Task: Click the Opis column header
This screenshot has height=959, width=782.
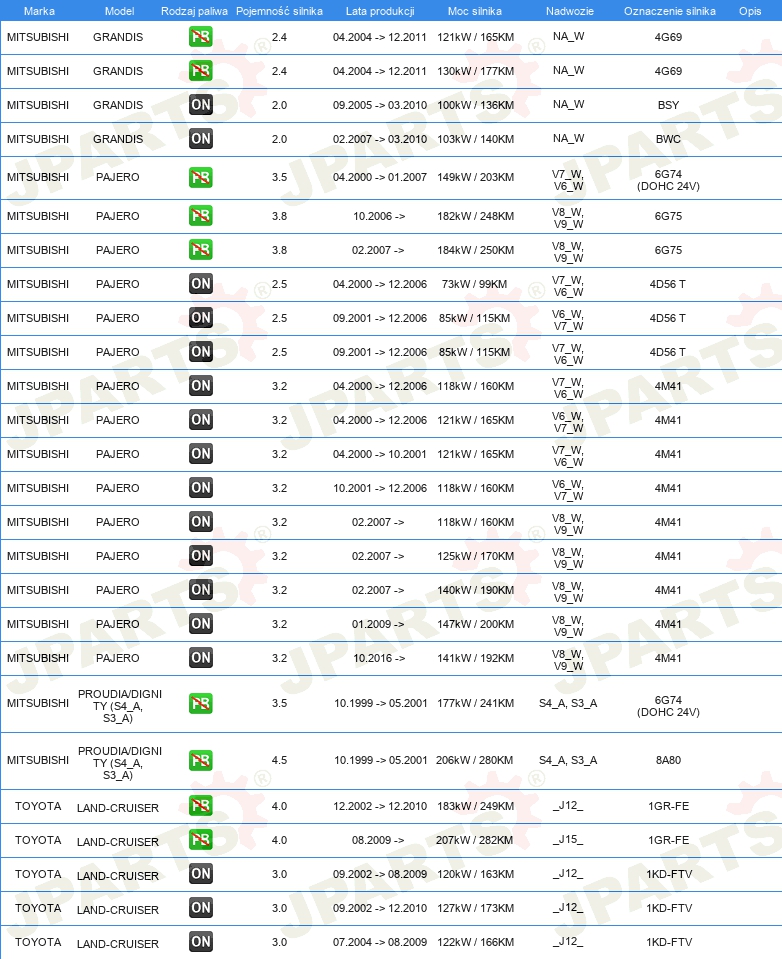Action: (x=750, y=11)
